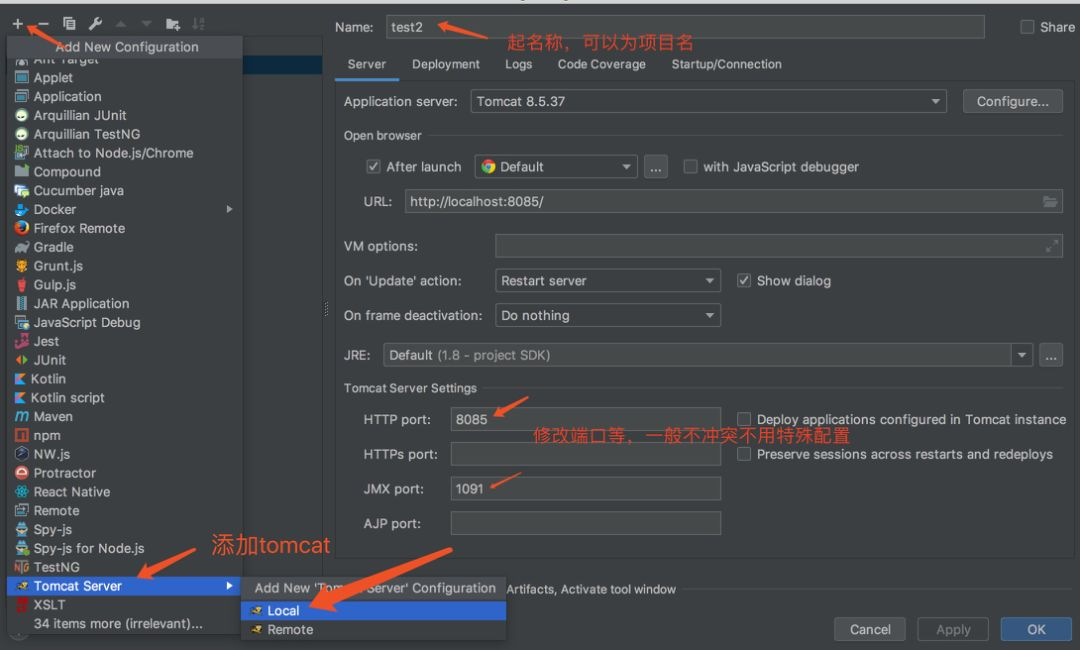Switch to the Server tab
This screenshot has height=650, width=1080.
(366, 64)
